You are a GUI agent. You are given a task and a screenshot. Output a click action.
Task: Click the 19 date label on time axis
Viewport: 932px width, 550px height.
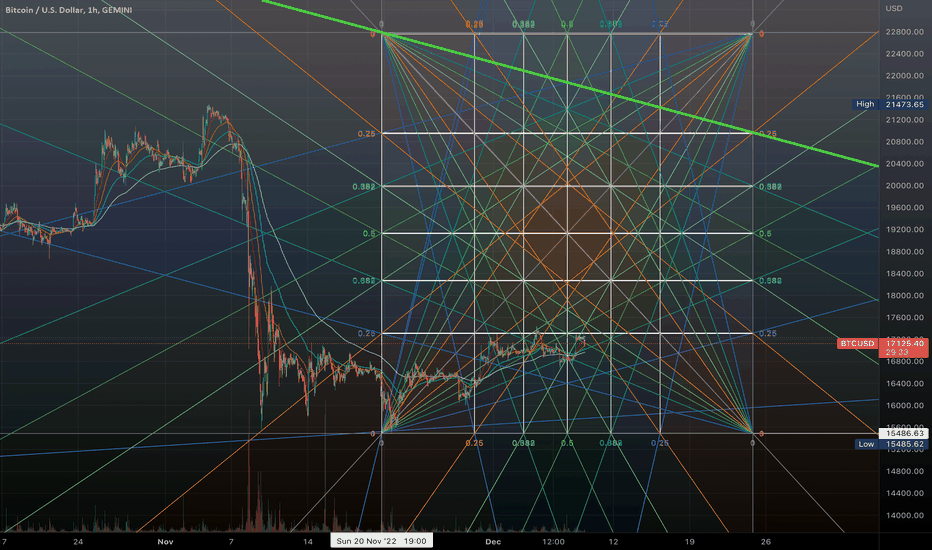(689, 542)
